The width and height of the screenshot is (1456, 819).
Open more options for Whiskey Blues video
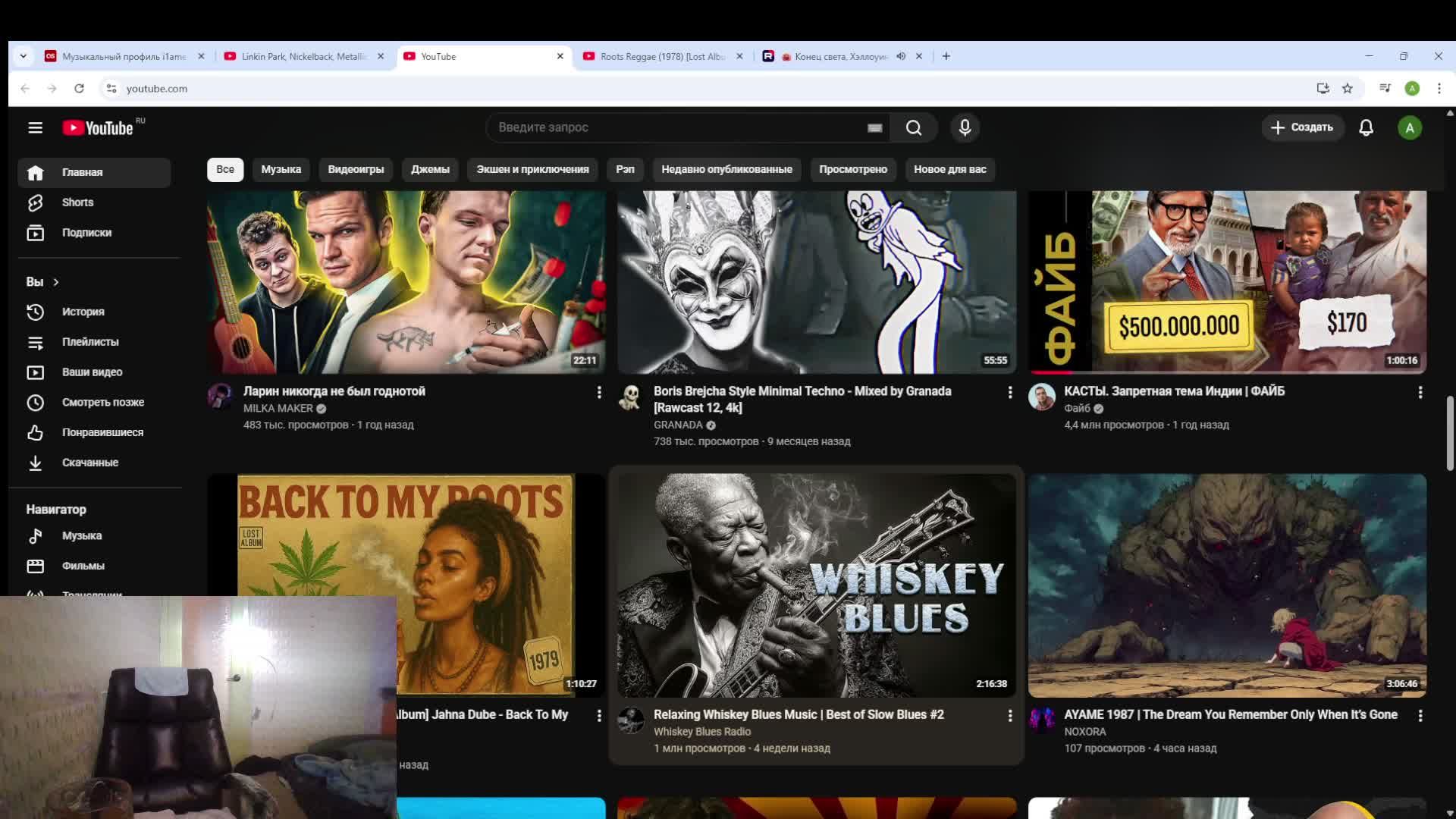pyautogui.click(x=1009, y=715)
